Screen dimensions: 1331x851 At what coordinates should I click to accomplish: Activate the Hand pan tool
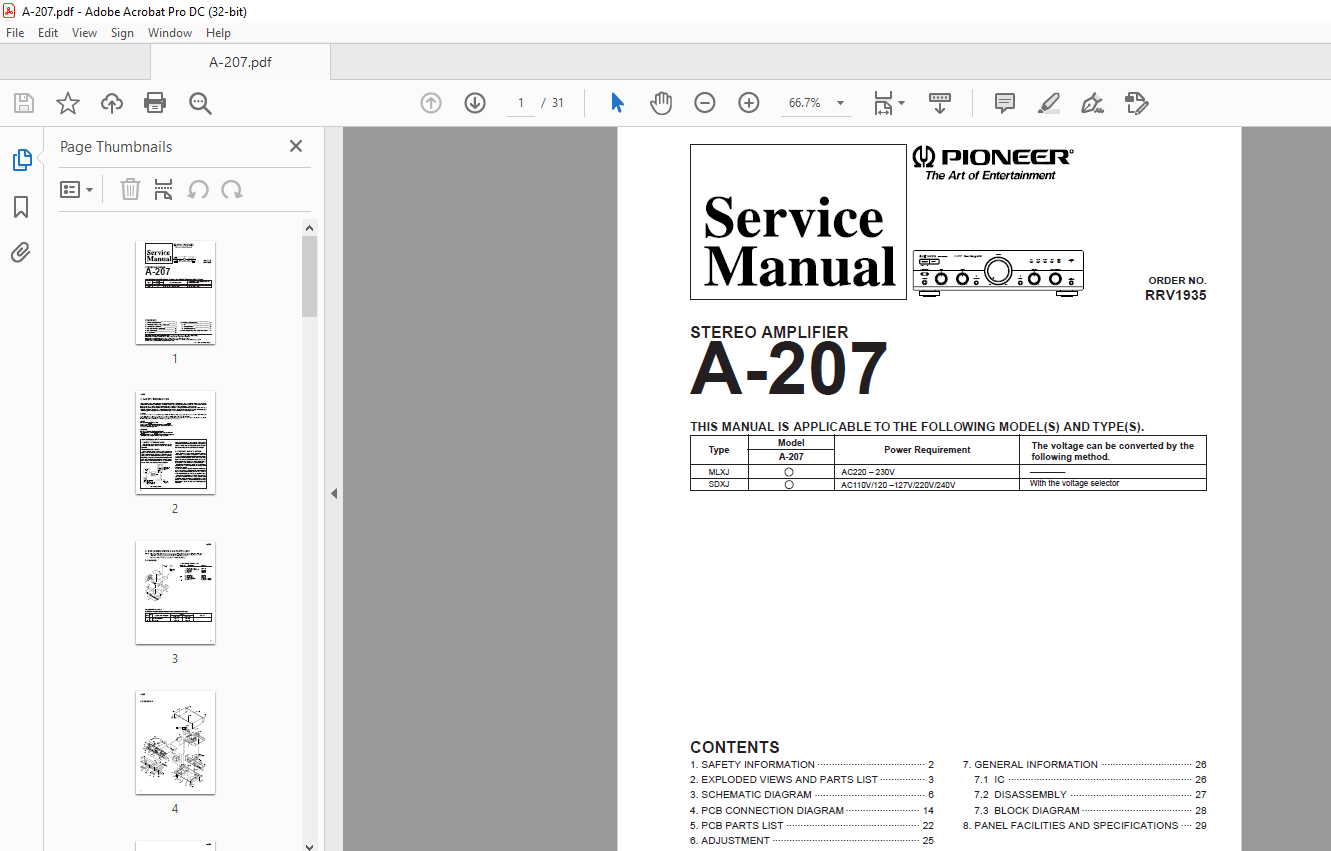pyautogui.click(x=661, y=103)
